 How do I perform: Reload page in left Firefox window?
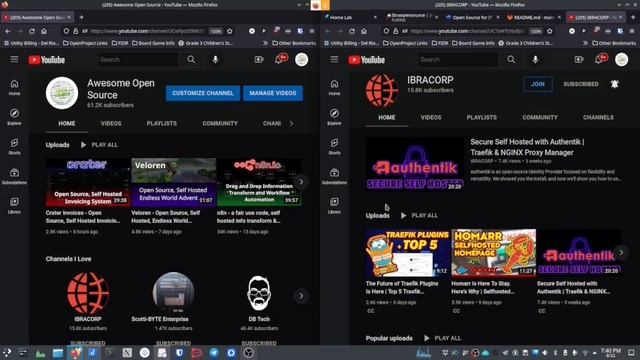pos(32,31)
